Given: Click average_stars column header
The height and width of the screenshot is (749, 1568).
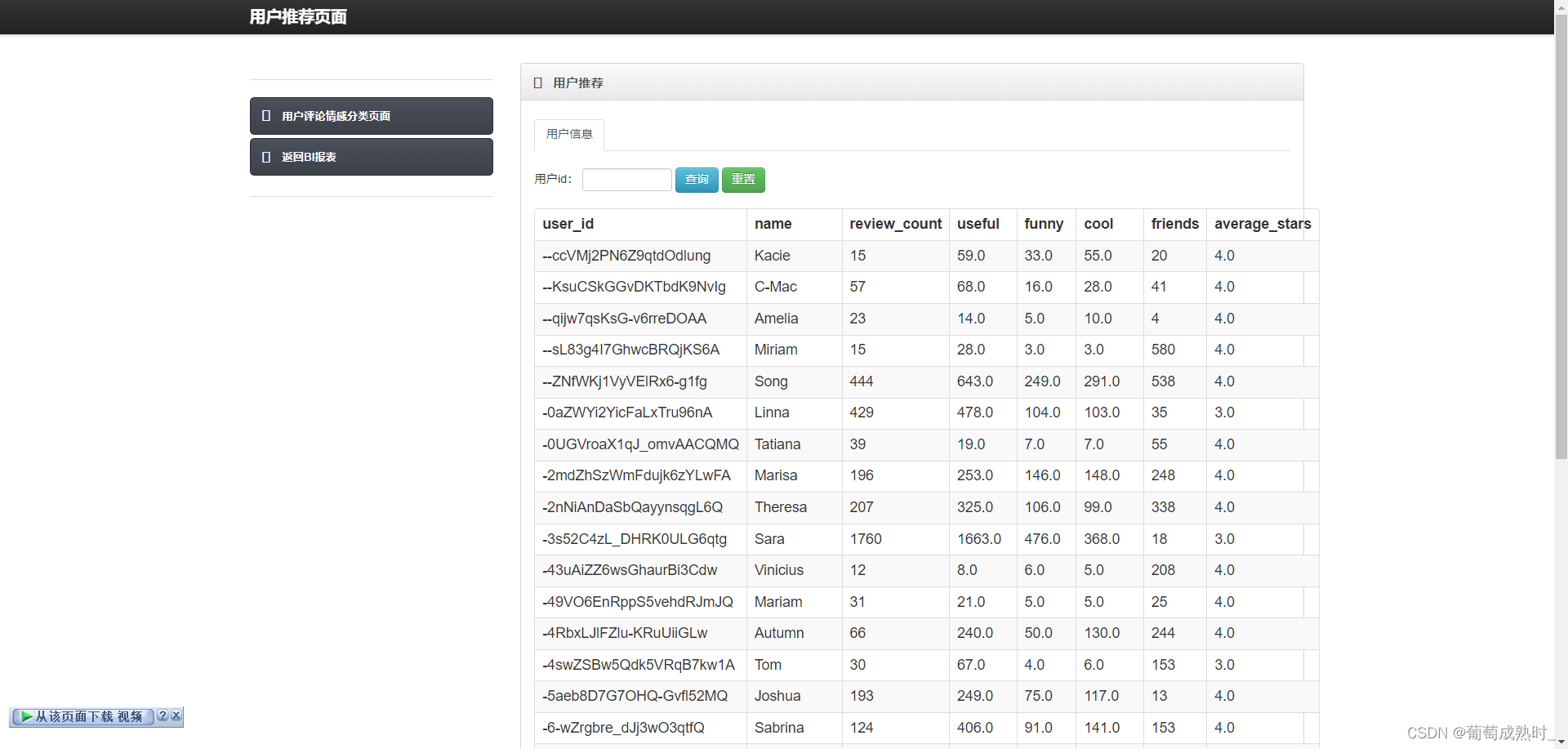Looking at the screenshot, I should 1262,224.
